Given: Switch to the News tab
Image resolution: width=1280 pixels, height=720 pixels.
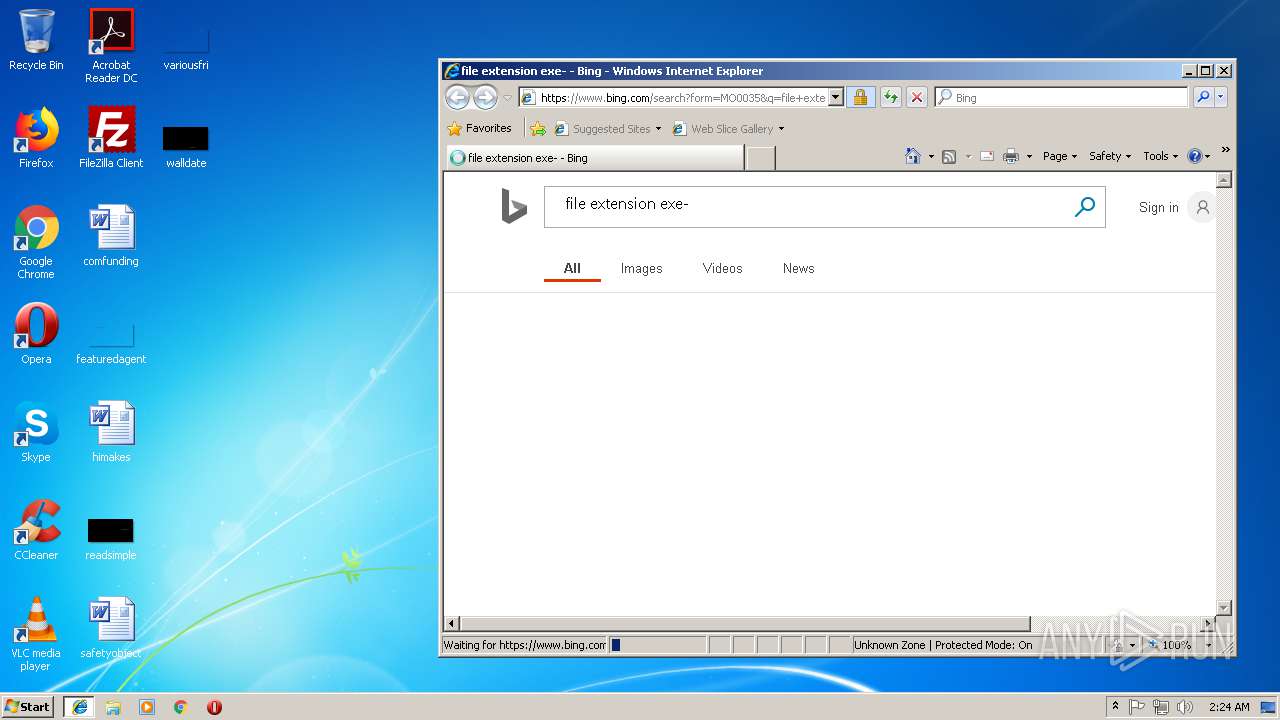Looking at the screenshot, I should tap(798, 268).
